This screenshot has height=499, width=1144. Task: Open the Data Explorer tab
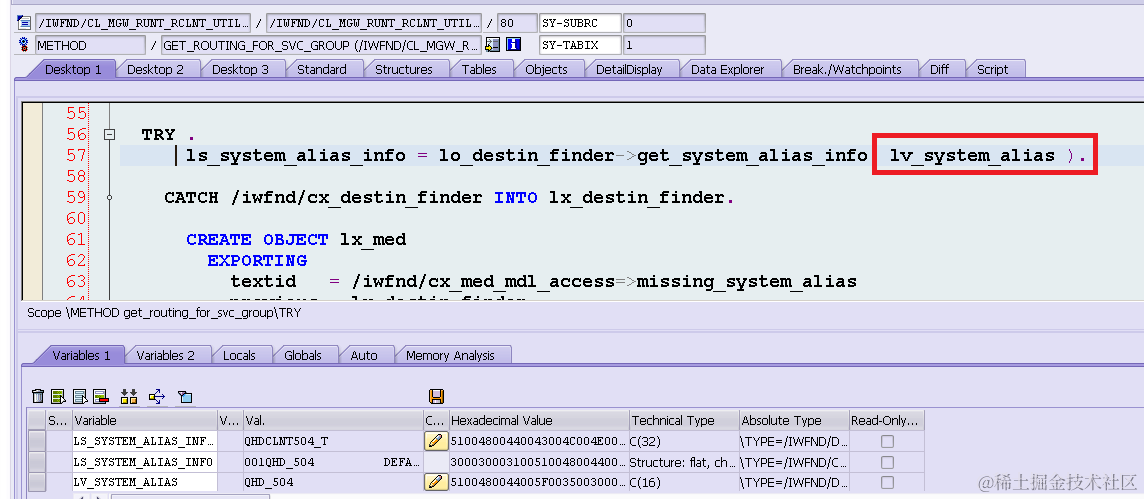(727, 69)
